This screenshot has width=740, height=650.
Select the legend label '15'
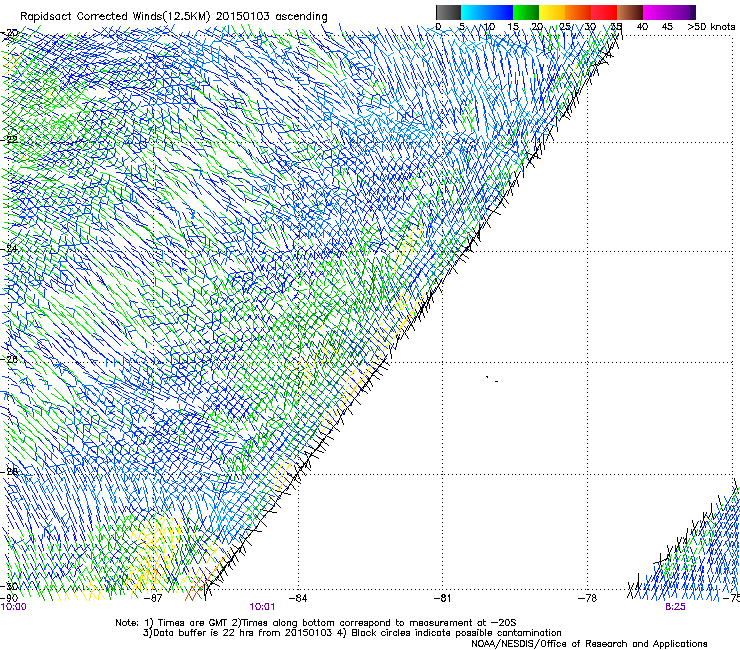tap(513, 27)
